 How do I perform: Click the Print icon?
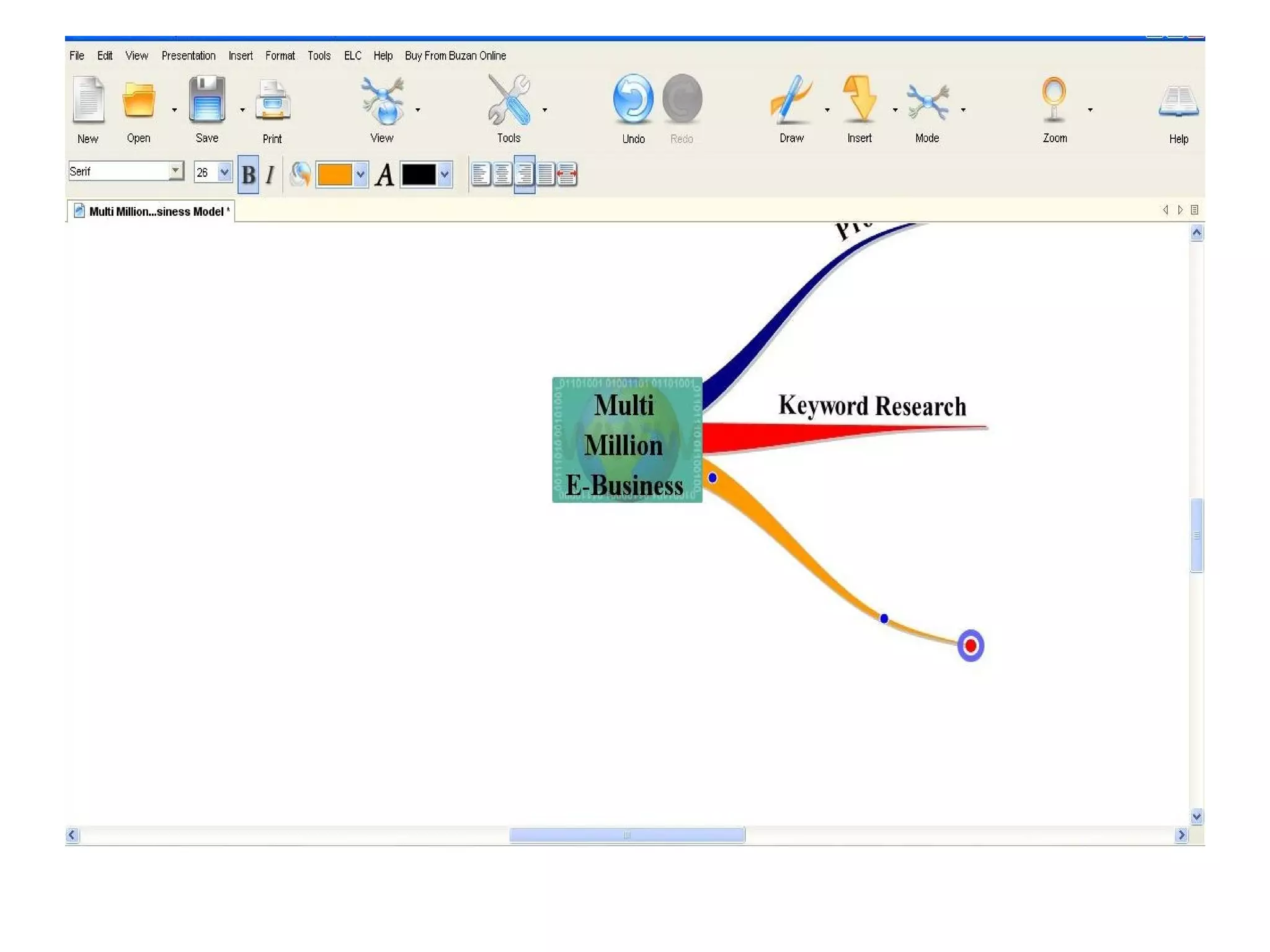[x=272, y=101]
